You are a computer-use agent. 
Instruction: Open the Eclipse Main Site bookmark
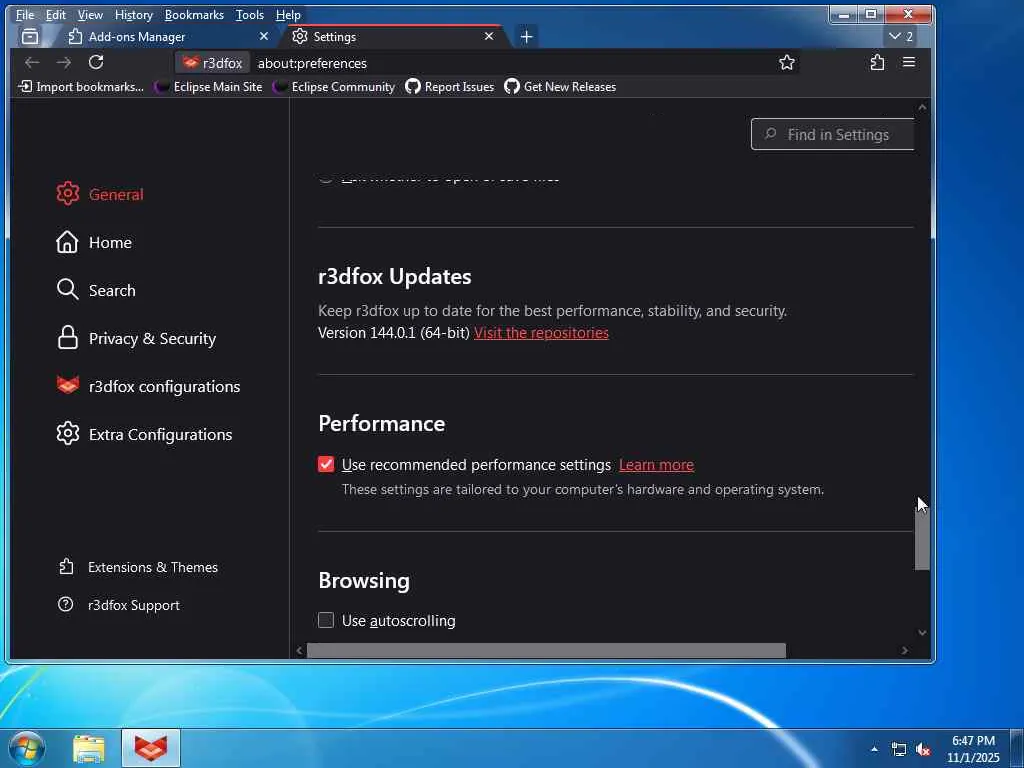(208, 87)
